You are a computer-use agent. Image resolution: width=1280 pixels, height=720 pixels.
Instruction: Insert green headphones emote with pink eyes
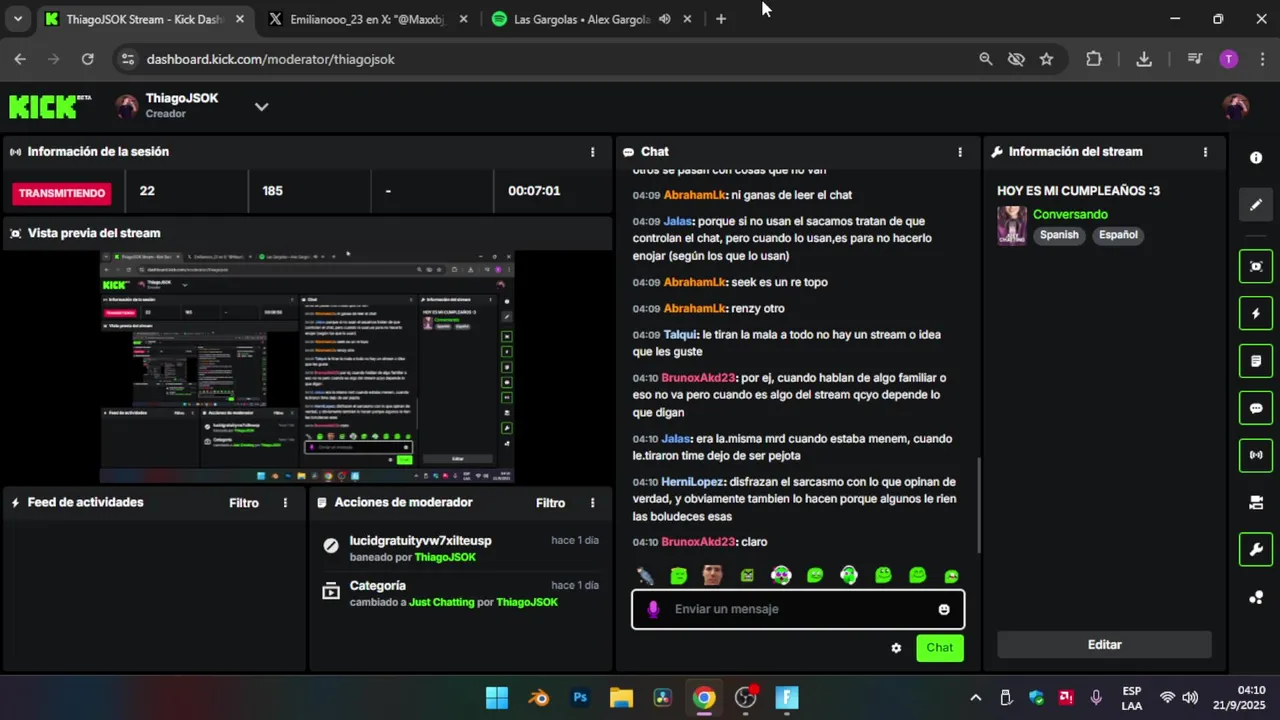781,575
